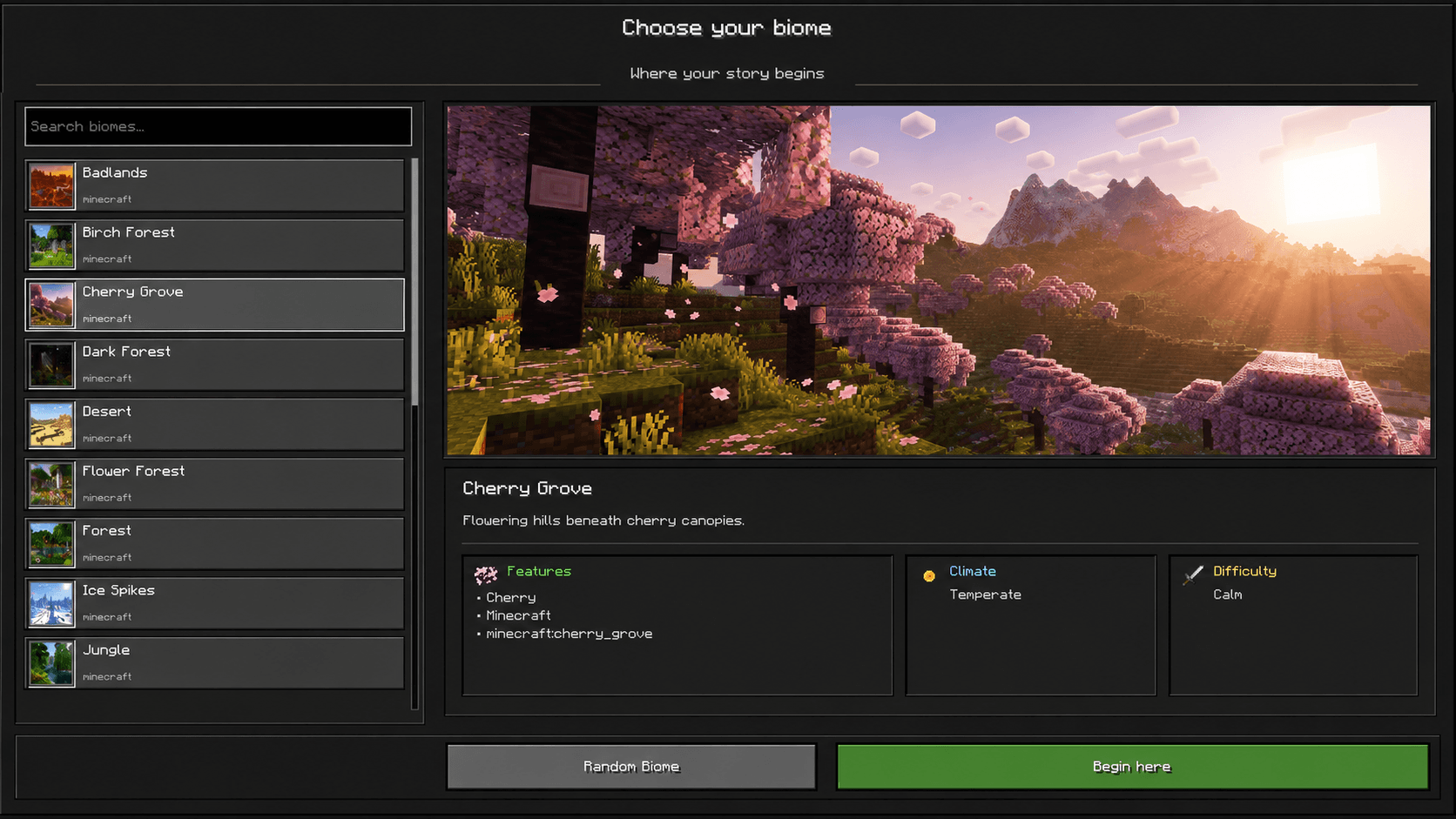
Task: Click the 'minecraft:cherry_grove' identifier
Action: [570, 634]
